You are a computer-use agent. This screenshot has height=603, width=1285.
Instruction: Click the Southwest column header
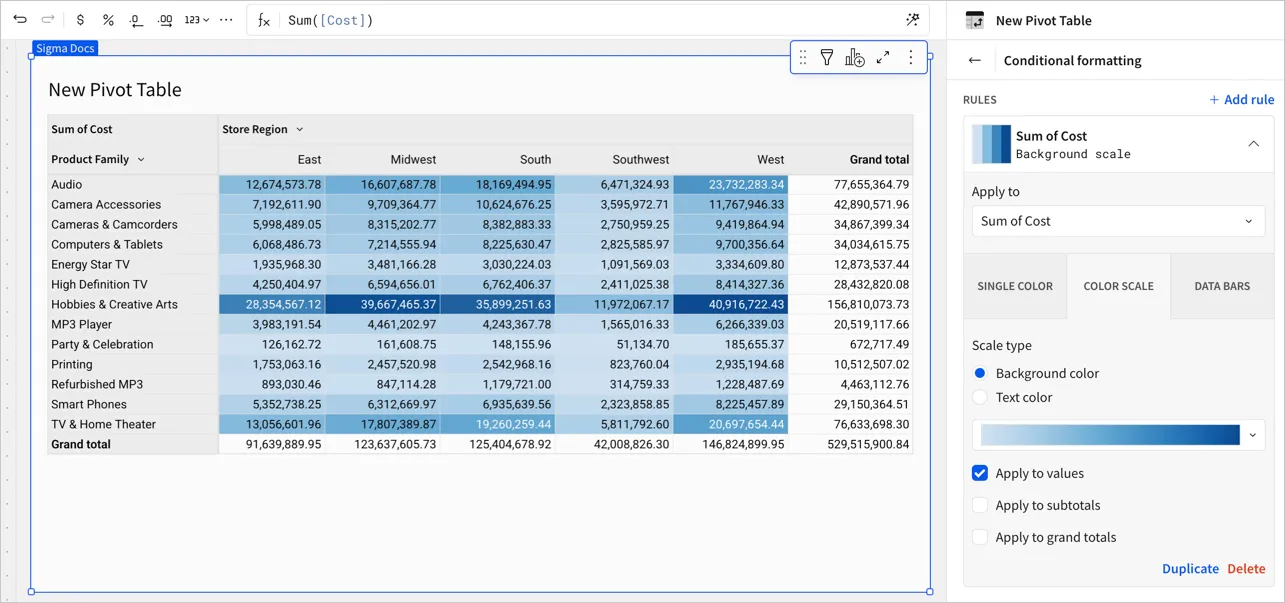pos(641,159)
